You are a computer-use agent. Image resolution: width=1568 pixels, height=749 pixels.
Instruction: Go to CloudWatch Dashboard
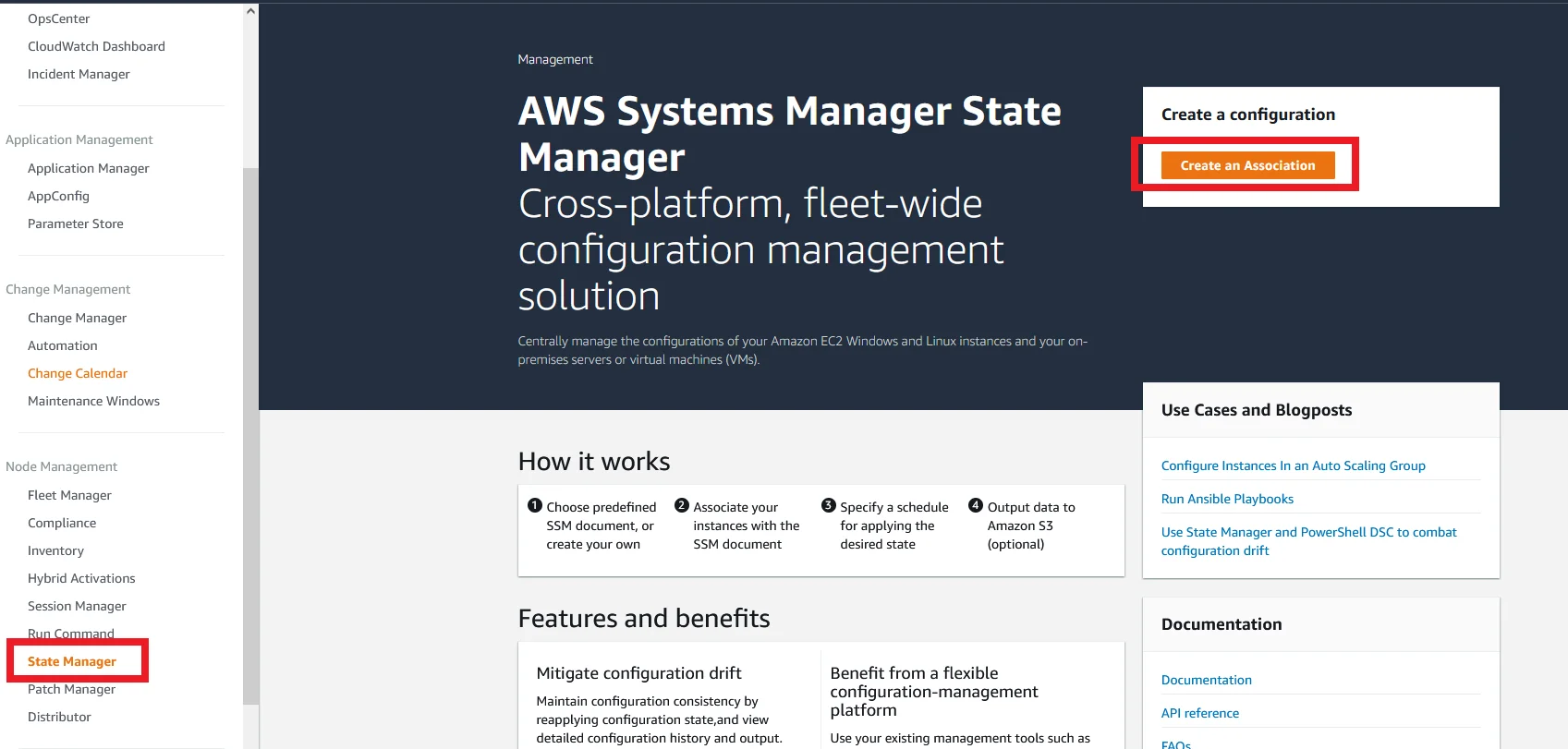click(96, 46)
